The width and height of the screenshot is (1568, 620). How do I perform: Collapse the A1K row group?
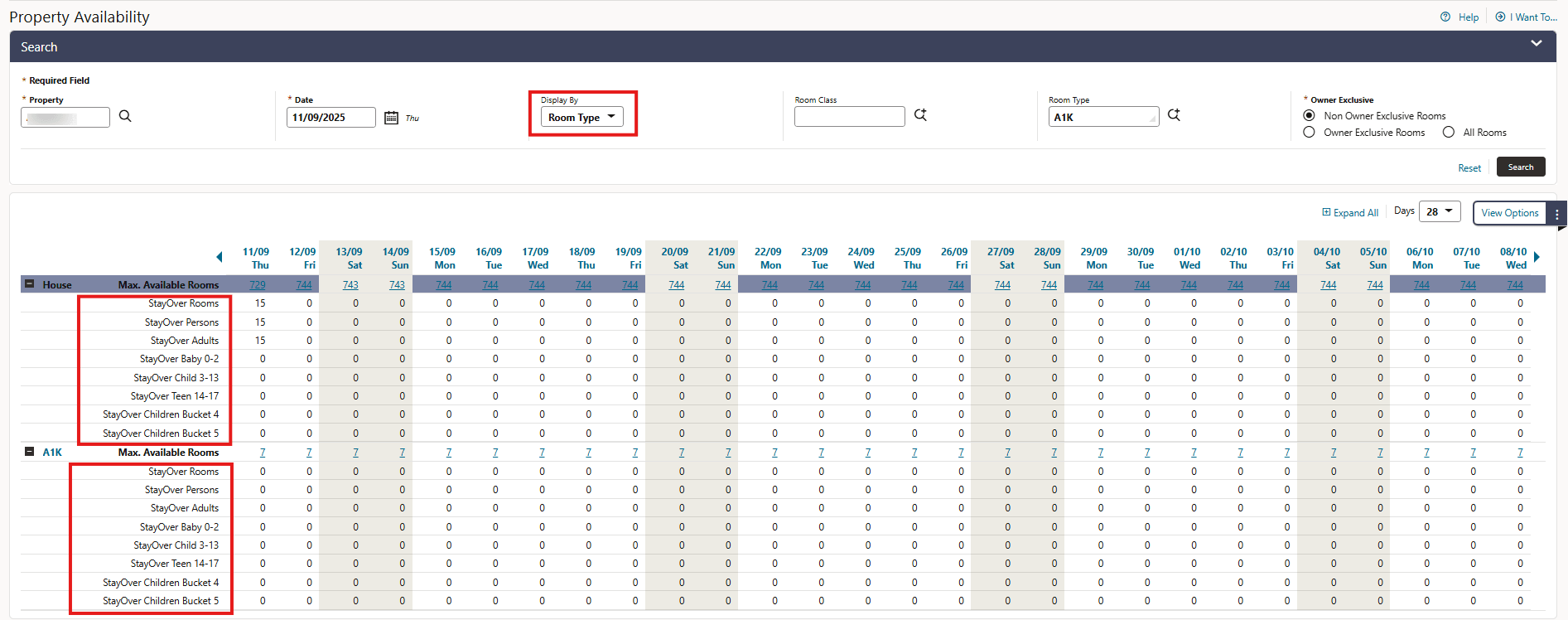(x=29, y=452)
